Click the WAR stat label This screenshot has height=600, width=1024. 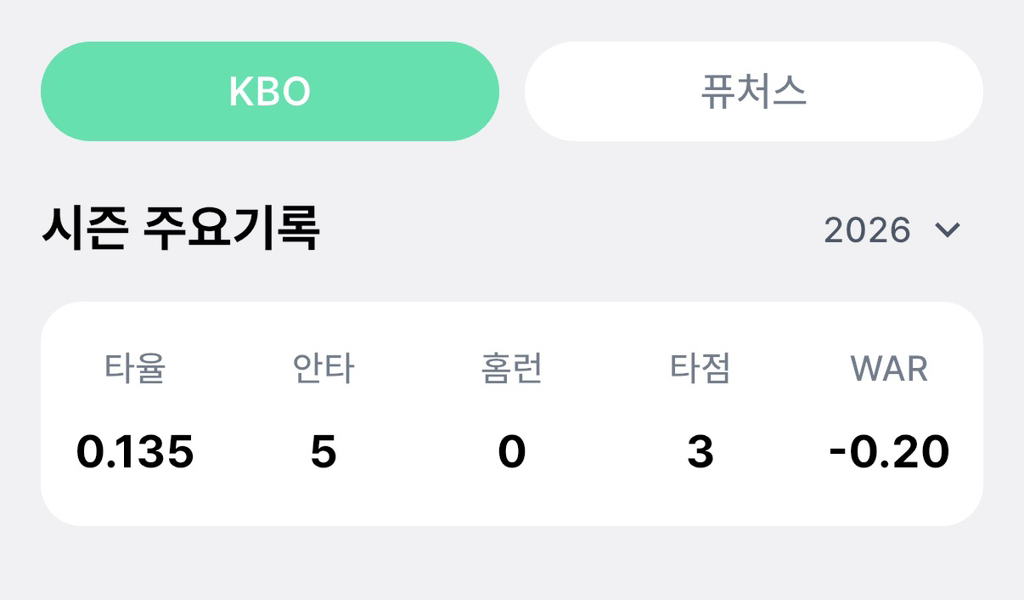[x=889, y=368]
